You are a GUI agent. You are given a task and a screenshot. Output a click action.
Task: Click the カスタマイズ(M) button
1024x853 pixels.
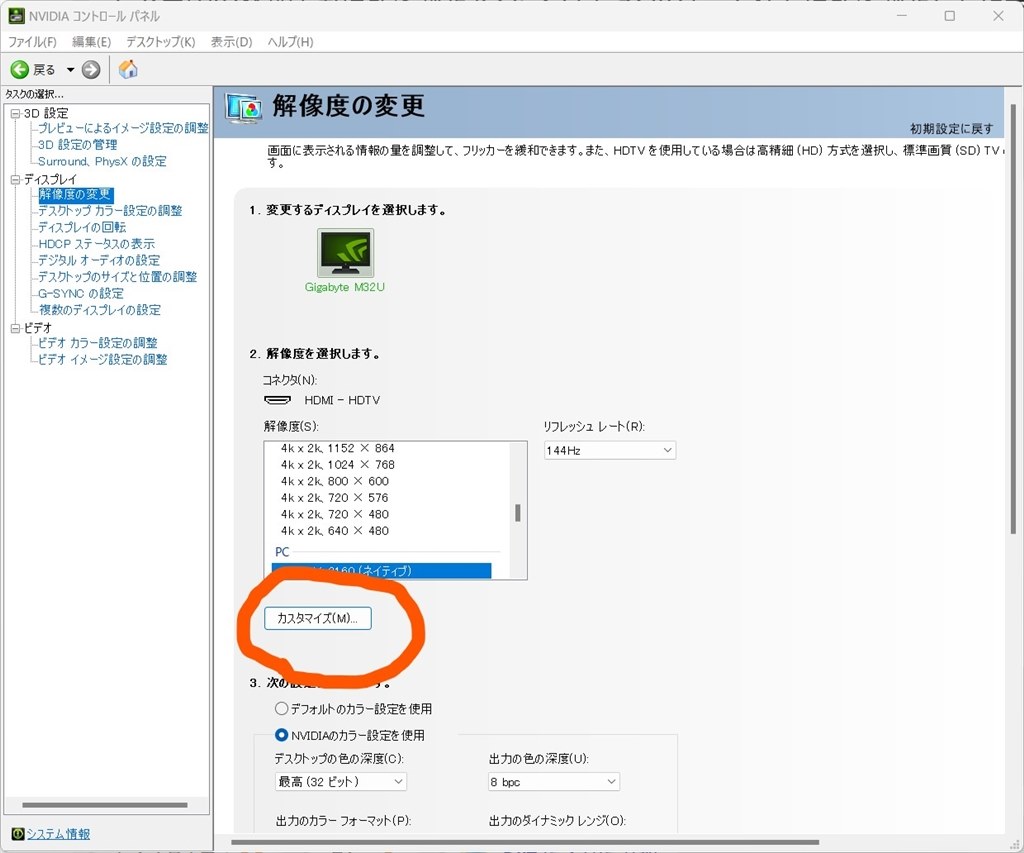click(x=317, y=618)
